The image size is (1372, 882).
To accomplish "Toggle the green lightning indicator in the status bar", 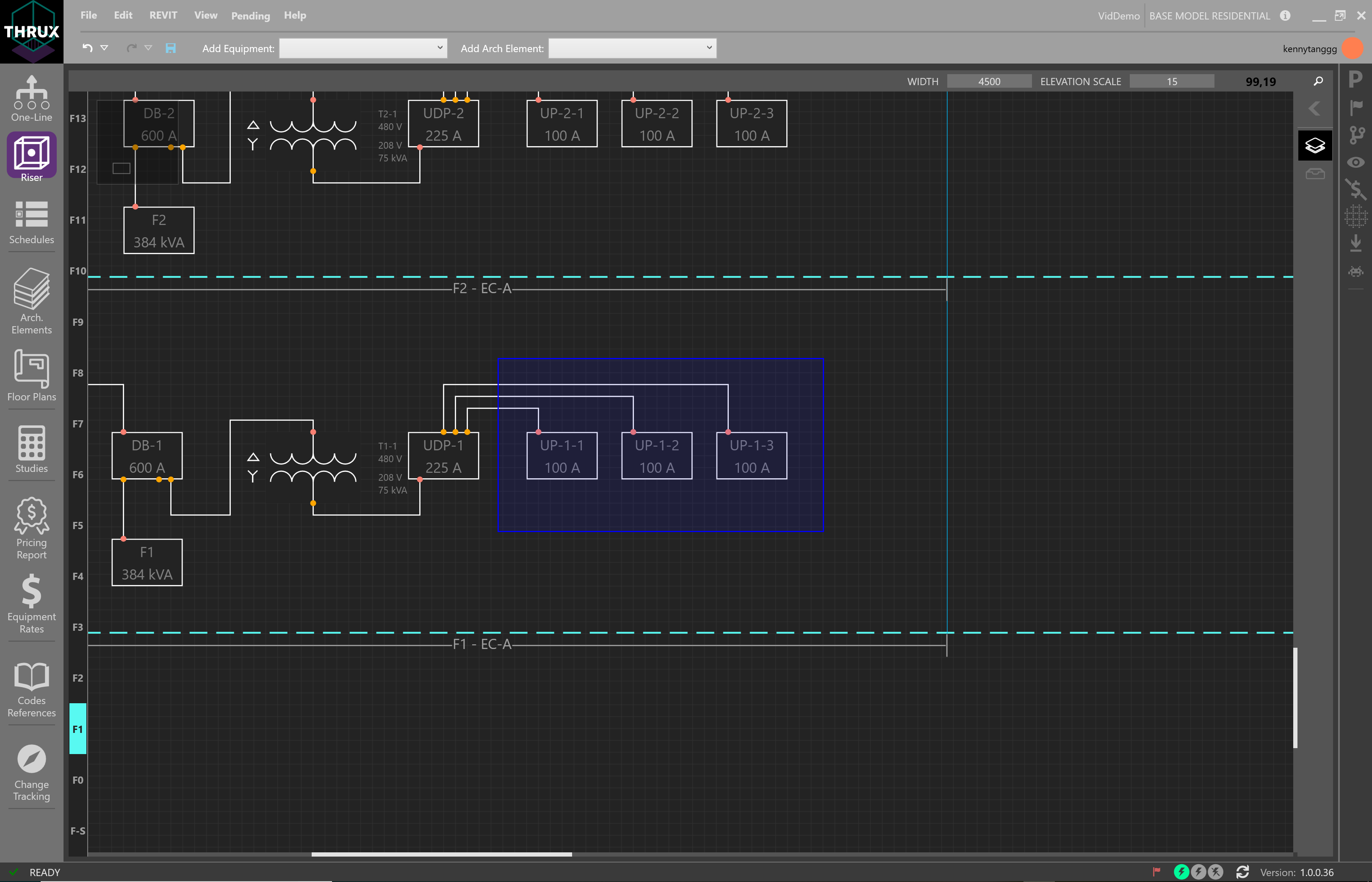I will (1181, 872).
